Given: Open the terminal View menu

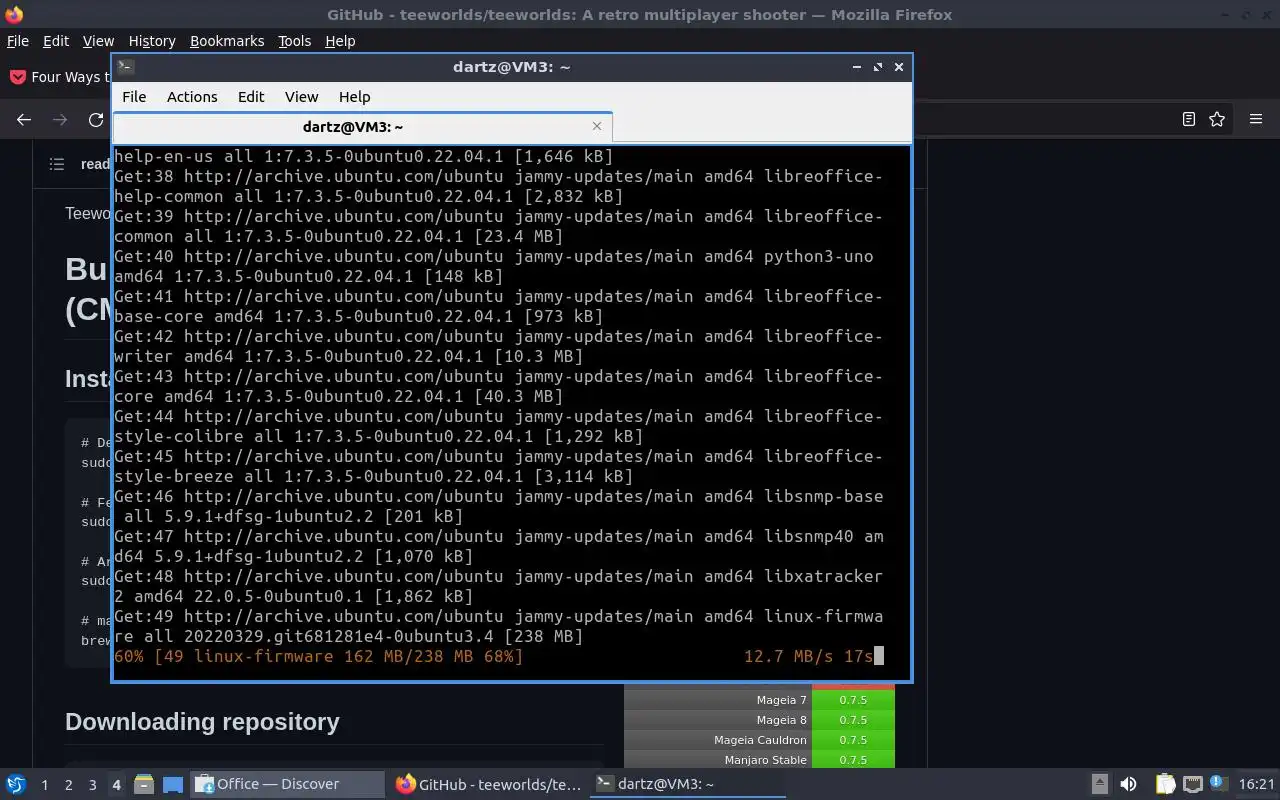Looking at the screenshot, I should [x=301, y=97].
